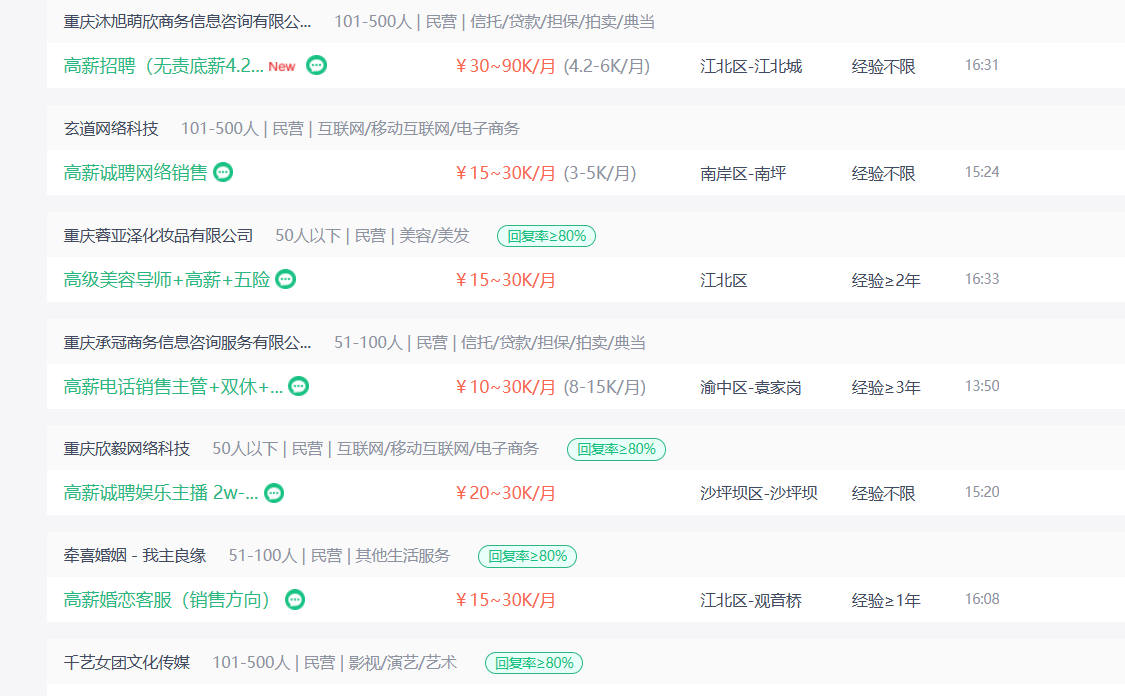
Task: Open 千艺女团文化传媒 company page
Action: tap(127, 663)
